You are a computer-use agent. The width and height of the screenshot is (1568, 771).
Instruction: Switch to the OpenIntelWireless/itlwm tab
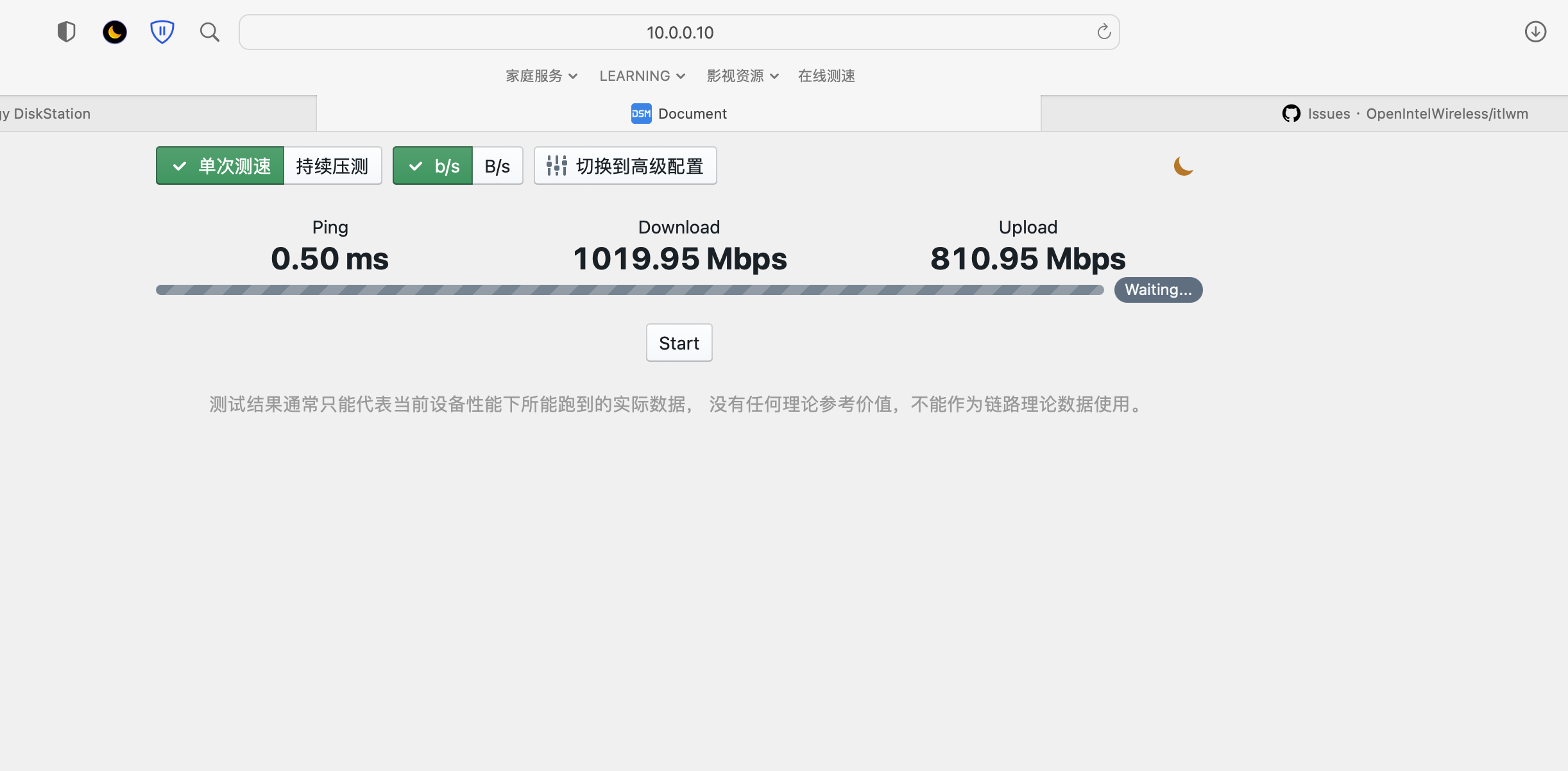coord(1446,113)
